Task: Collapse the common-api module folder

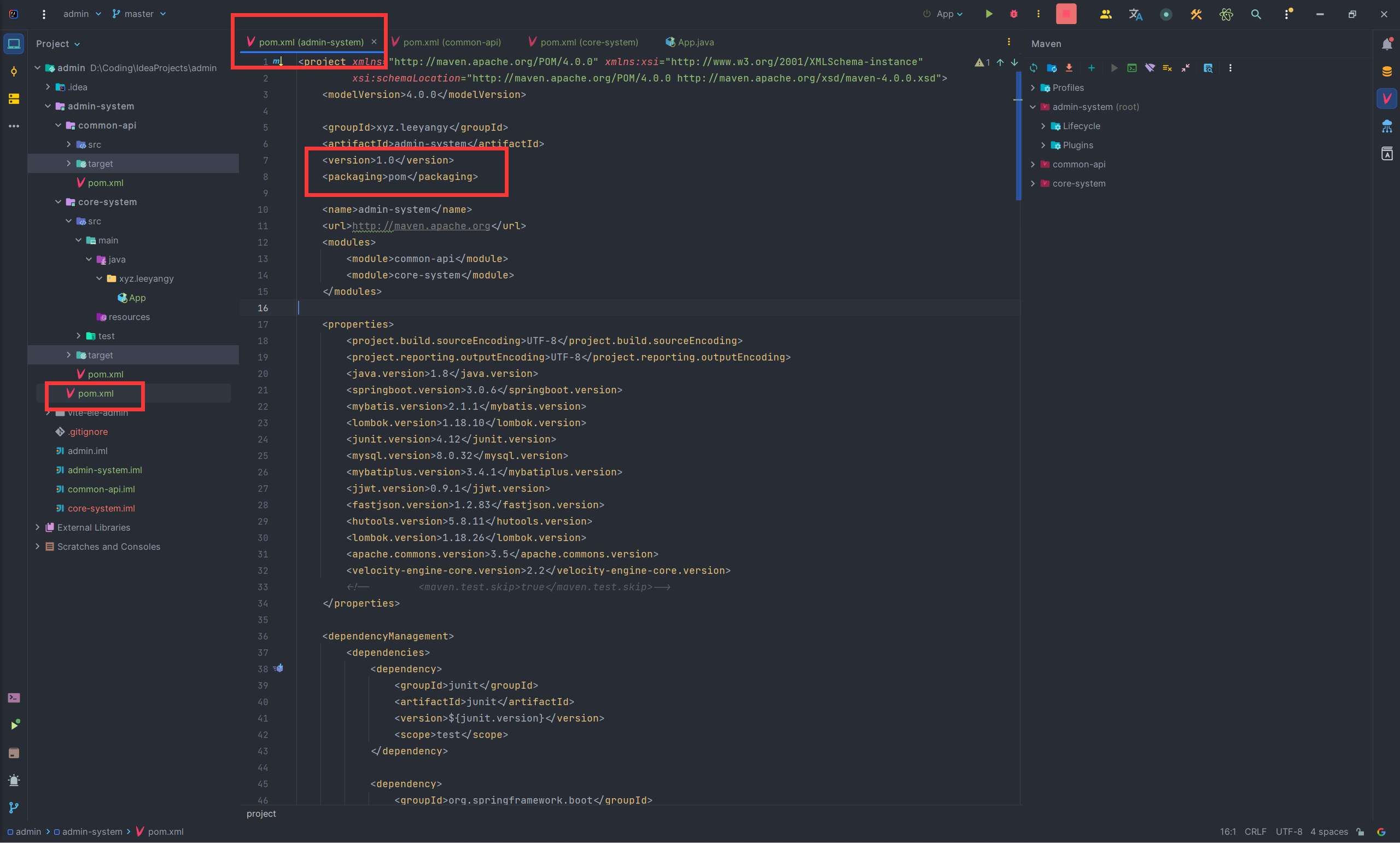Action: coord(59,125)
